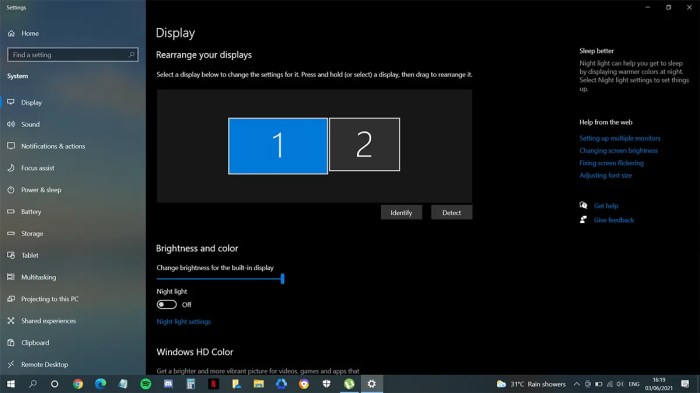The width and height of the screenshot is (700, 393).
Task: Open Night light settings link
Action: click(183, 322)
